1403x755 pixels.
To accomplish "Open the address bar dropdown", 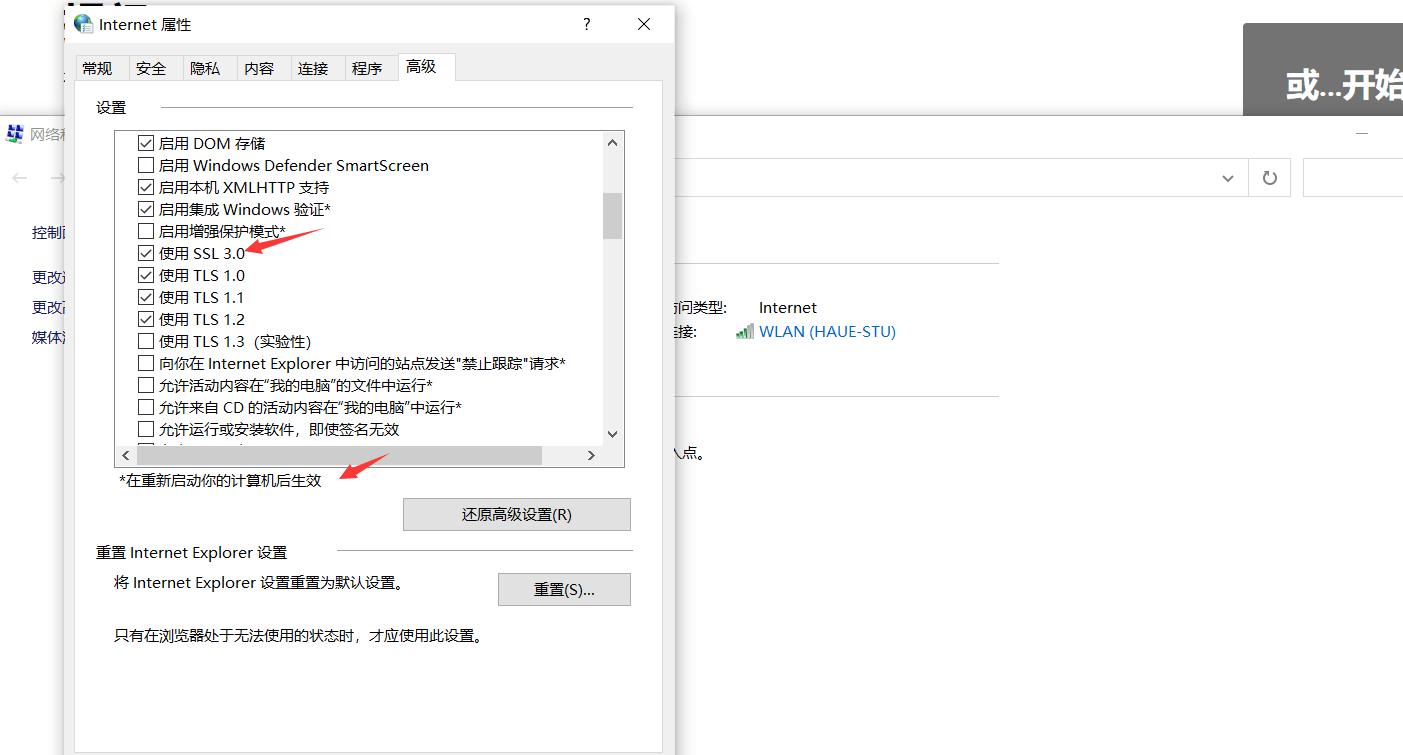I will (1228, 177).
